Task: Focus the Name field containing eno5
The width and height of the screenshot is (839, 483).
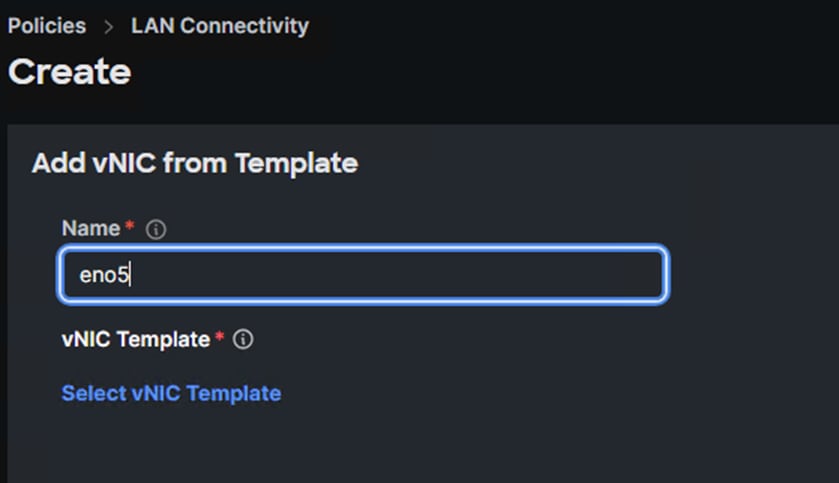Action: coord(363,275)
